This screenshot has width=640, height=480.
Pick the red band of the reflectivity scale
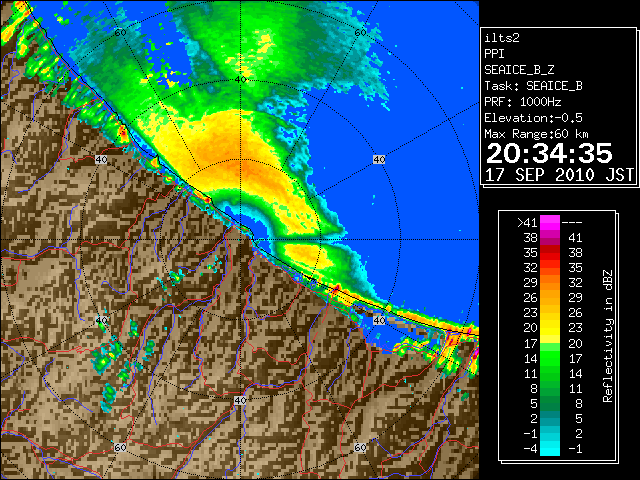550,252
